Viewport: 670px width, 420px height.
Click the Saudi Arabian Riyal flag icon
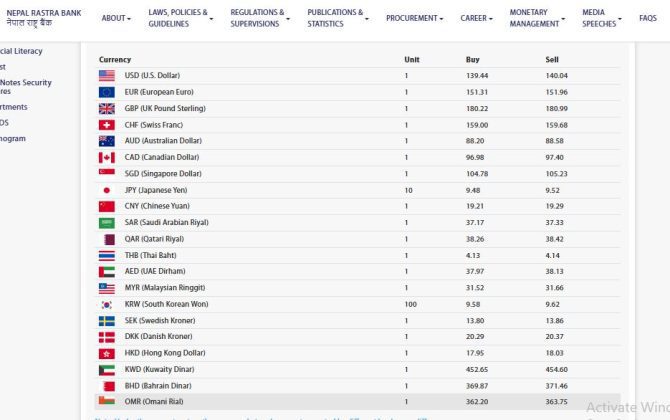[x=107, y=223]
